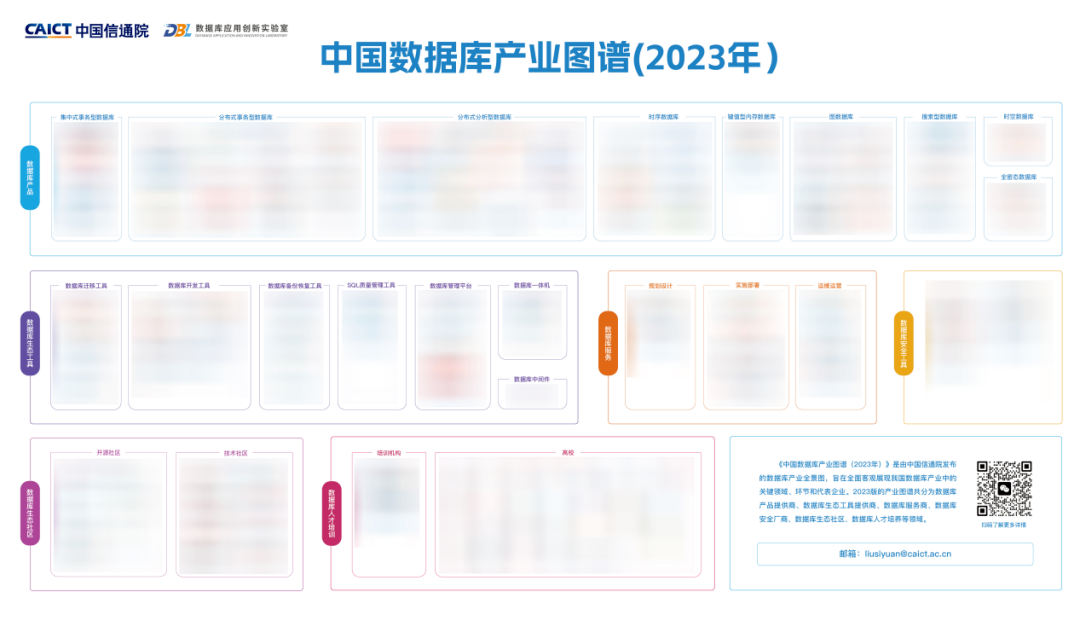
Task: Click the 培训机构 heading
Action: coord(388,453)
